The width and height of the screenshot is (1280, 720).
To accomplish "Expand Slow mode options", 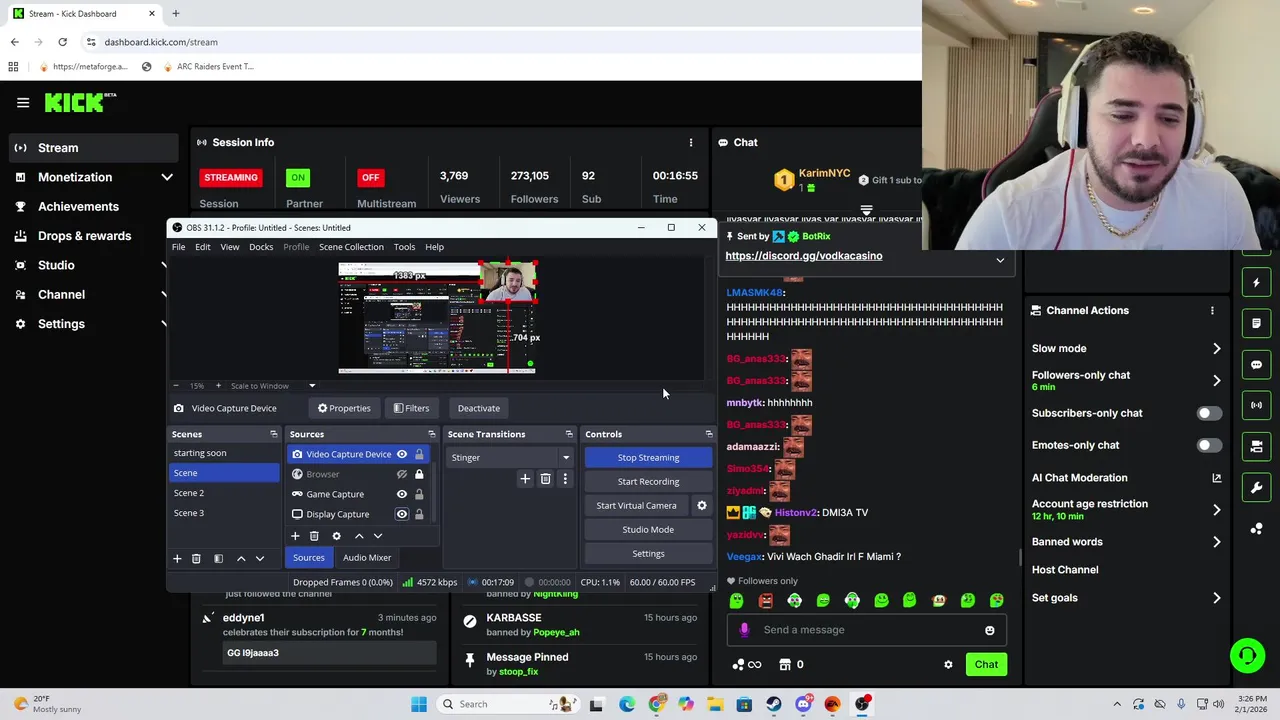I will click(x=1216, y=349).
